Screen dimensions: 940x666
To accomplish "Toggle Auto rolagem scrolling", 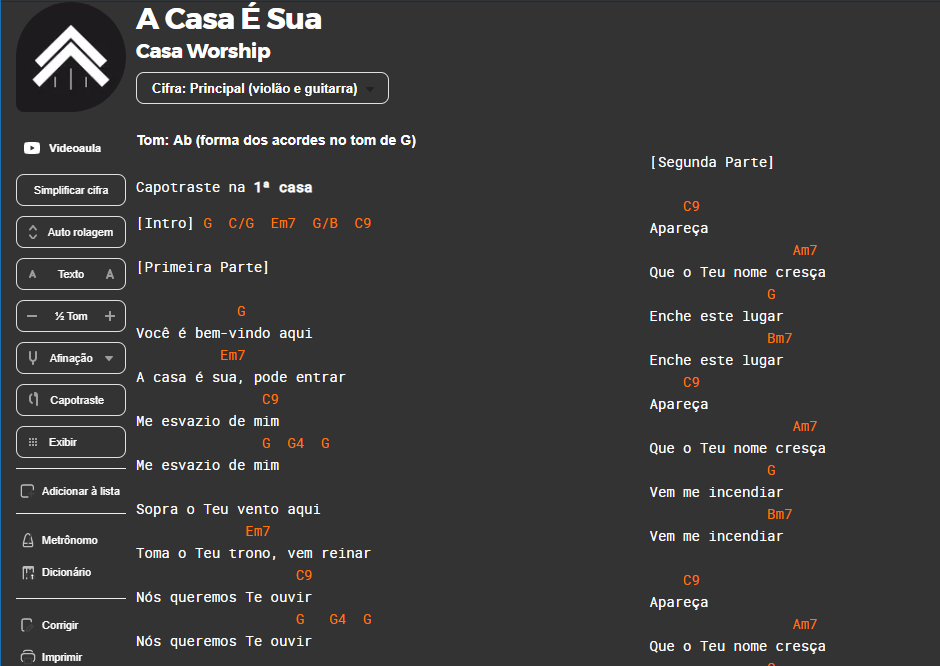I will click(71, 232).
